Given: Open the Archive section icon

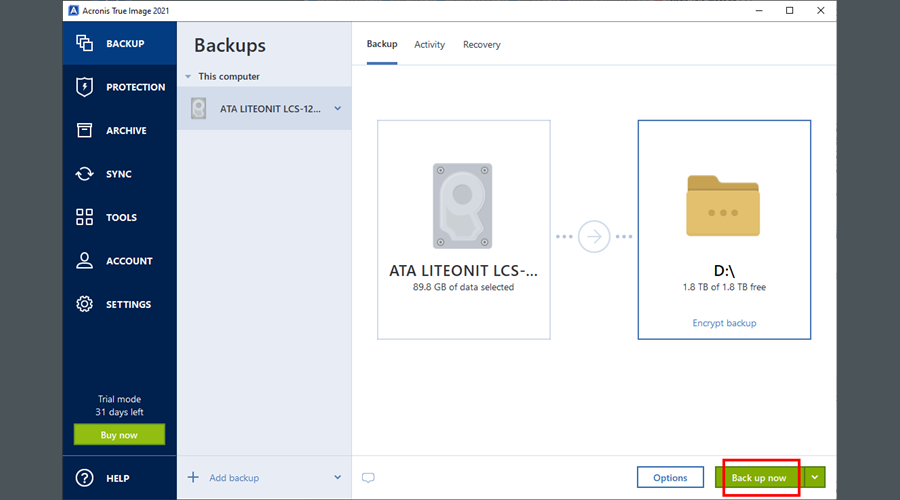Looking at the screenshot, I should coord(85,131).
